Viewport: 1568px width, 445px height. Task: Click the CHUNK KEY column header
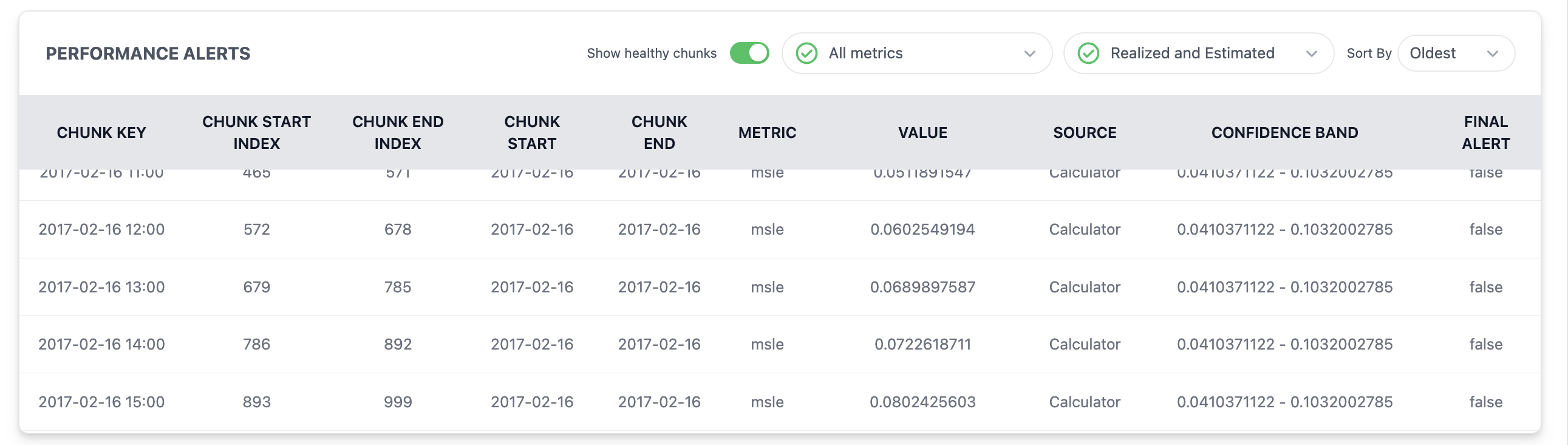tap(101, 133)
